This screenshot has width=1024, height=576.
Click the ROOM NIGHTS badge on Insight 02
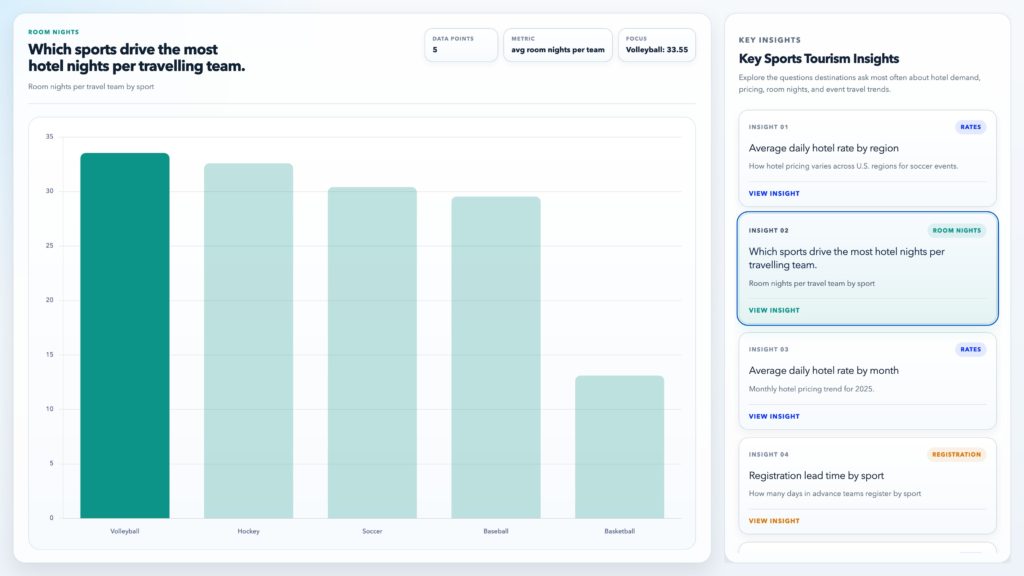(956, 230)
